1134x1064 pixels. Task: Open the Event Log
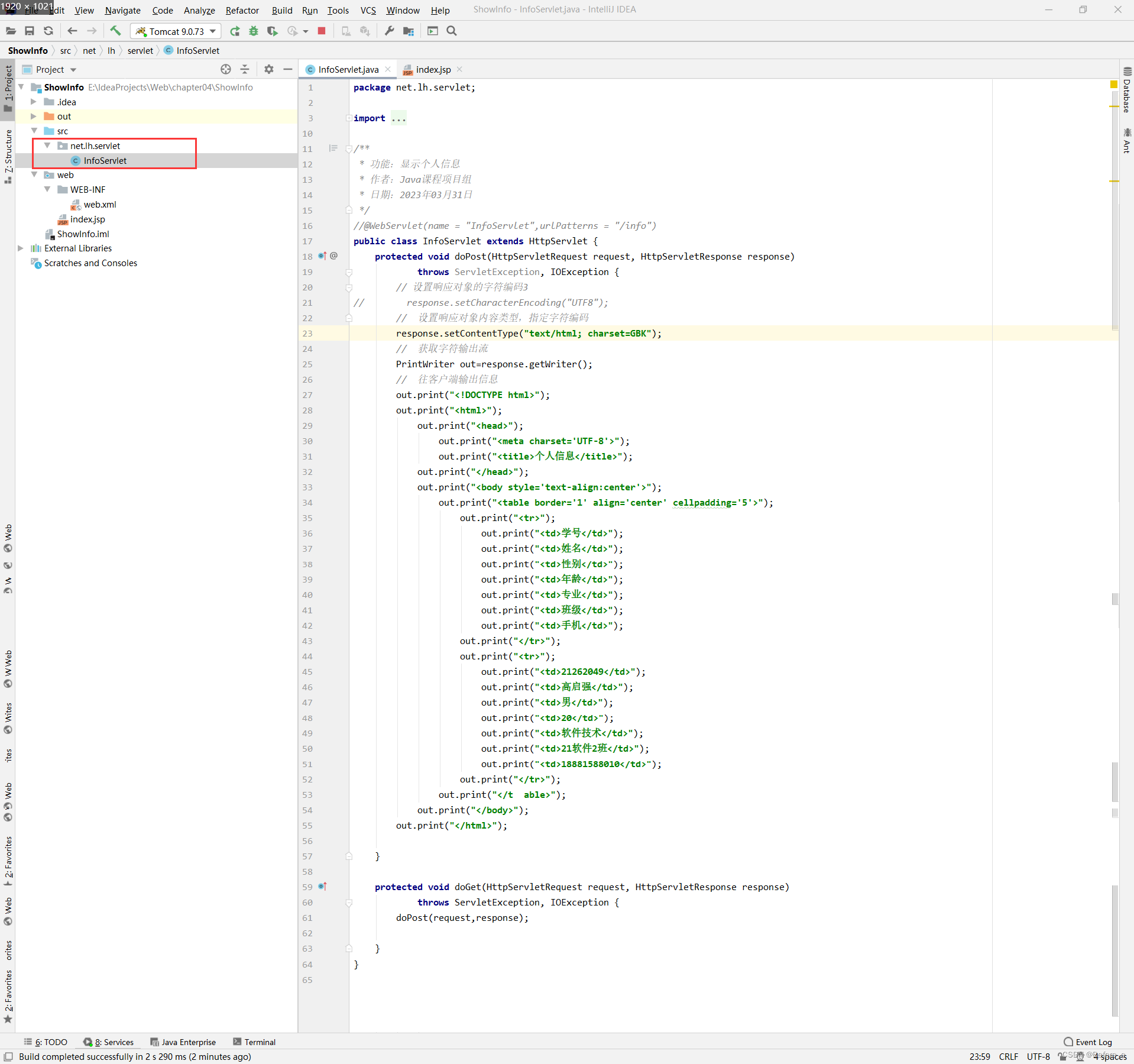(x=1088, y=1042)
